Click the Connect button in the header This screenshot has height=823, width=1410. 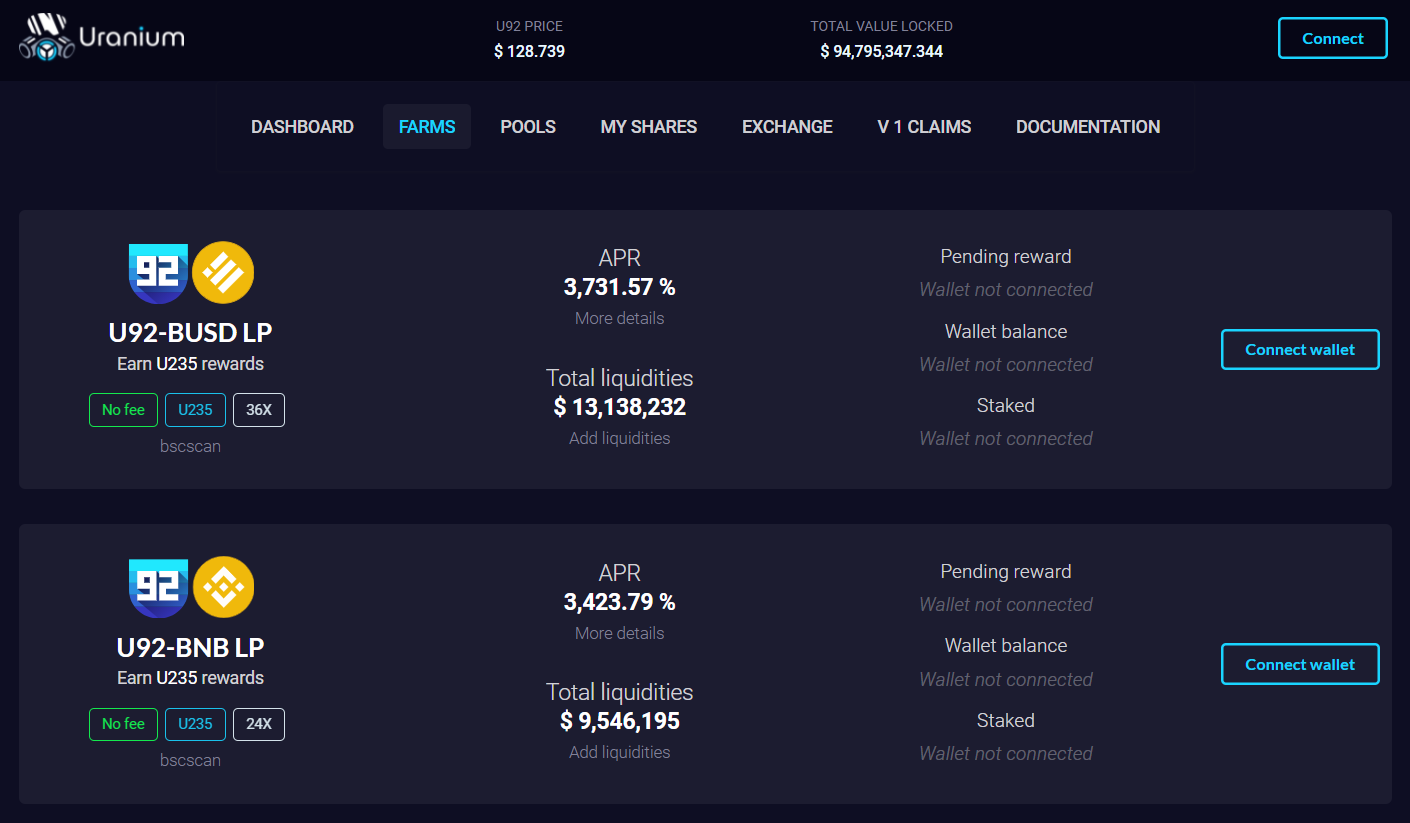click(1333, 39)
